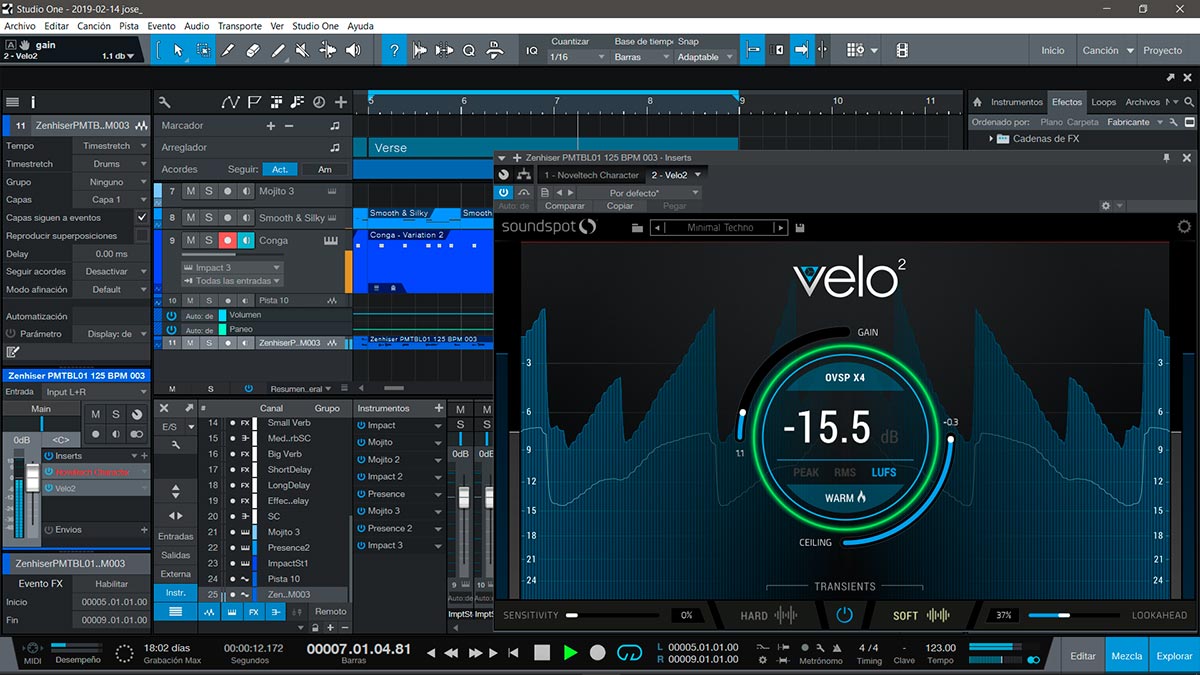This screenshot has width=1200, height=675.
Task: Solo the Smooth & Silky track
Action: coord(209,218)
